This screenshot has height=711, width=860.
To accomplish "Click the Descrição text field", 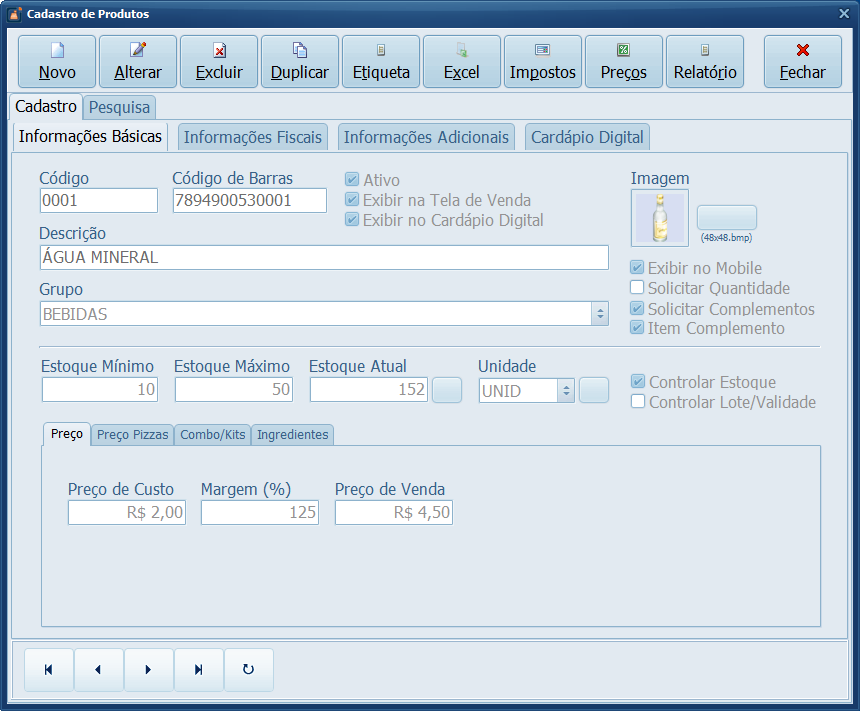I will tap(324, 258).
